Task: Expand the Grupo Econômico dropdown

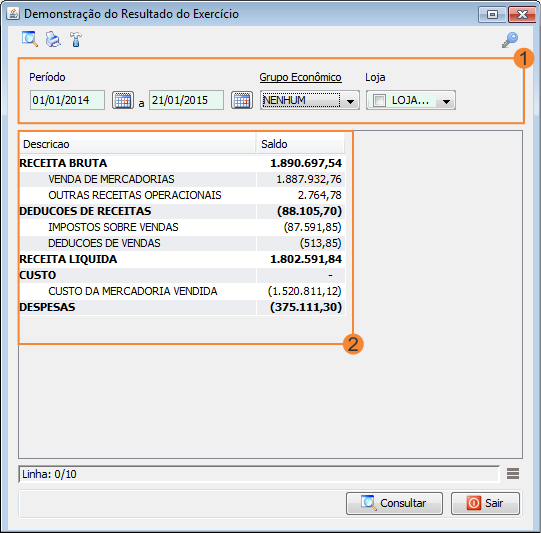Action: click(350, 101)
